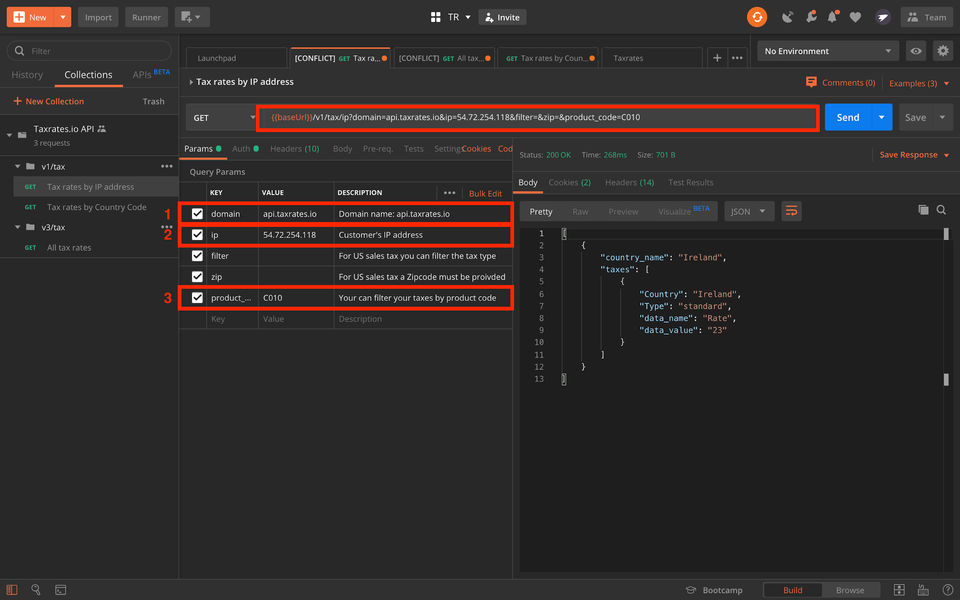Collapse the v1/tax folder

click(x=18, y=166)
